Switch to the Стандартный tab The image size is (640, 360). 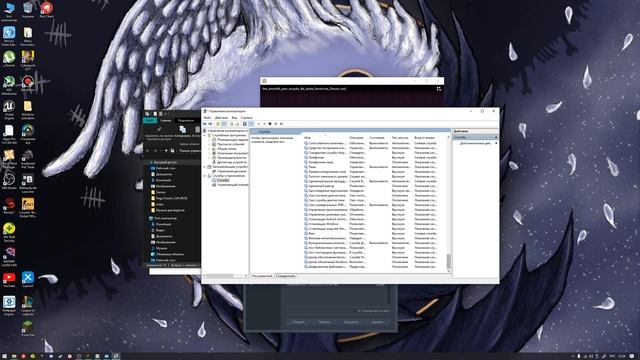click(x=285, y=276)
